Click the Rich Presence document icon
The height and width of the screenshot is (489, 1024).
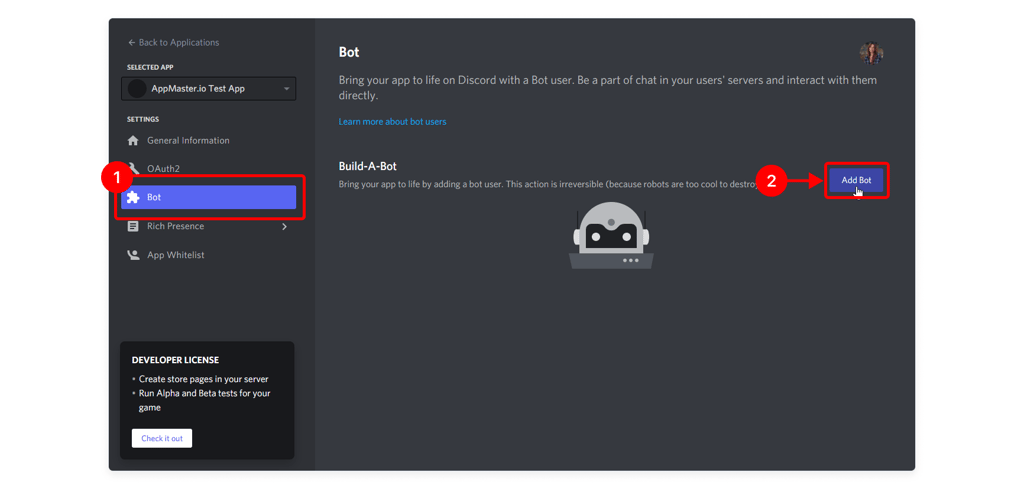pos(133,227)
